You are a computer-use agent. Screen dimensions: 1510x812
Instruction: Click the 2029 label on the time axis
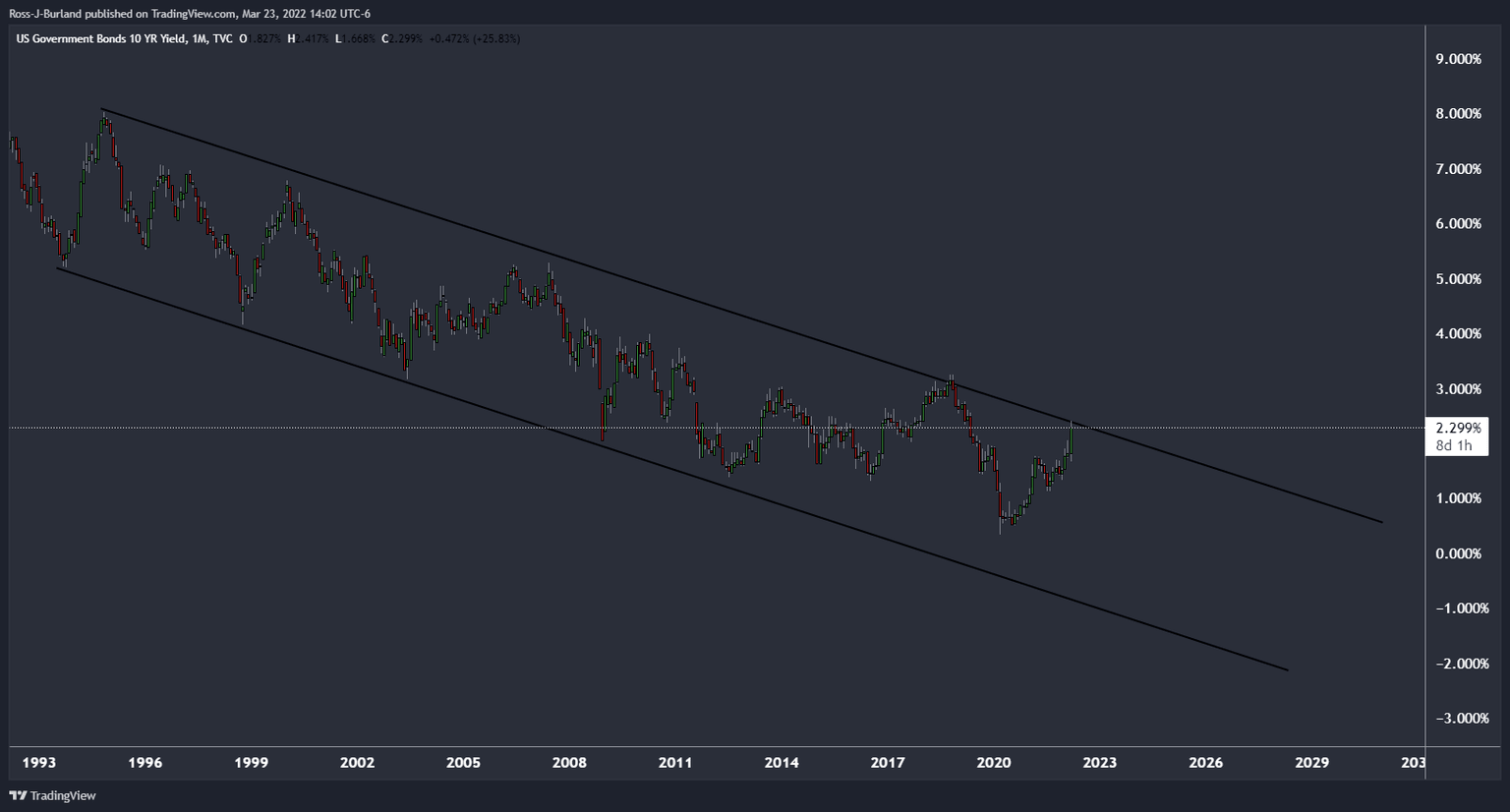(x=1312, y=763)
